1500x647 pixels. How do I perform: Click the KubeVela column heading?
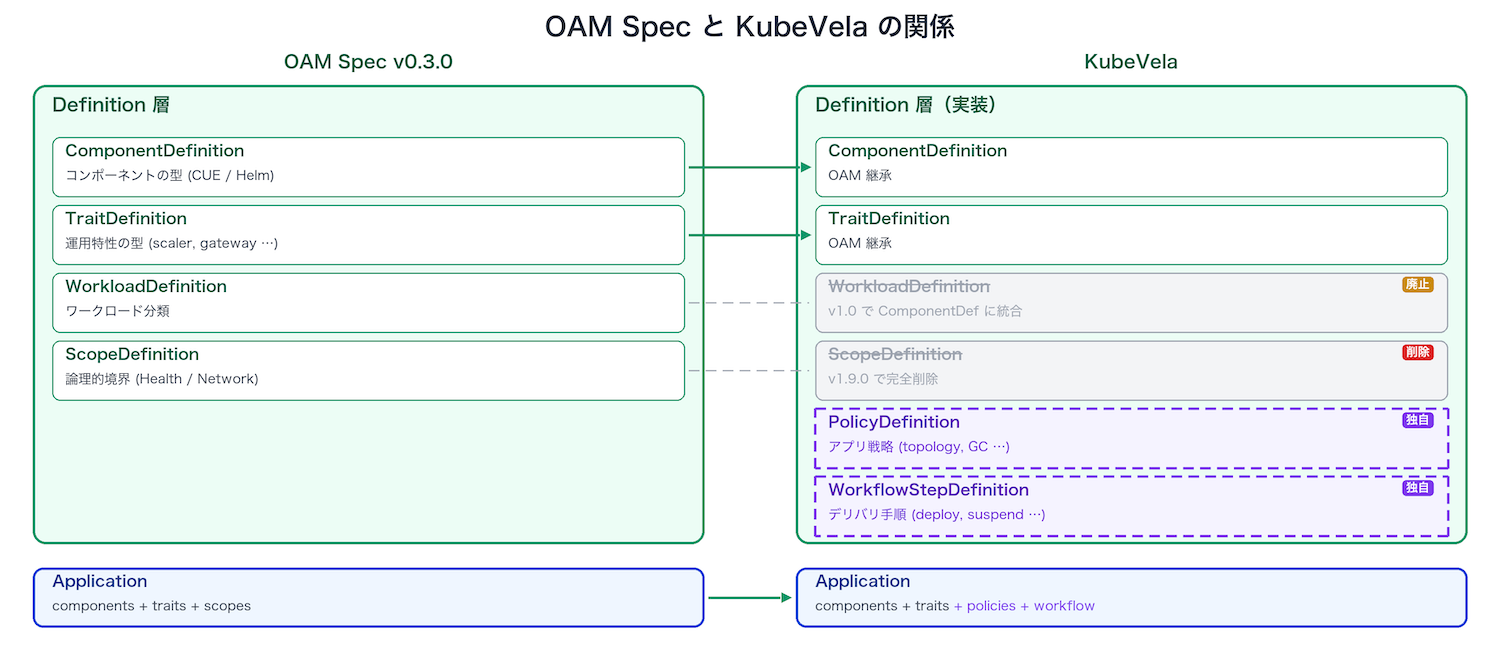[x=1131, y=62]
